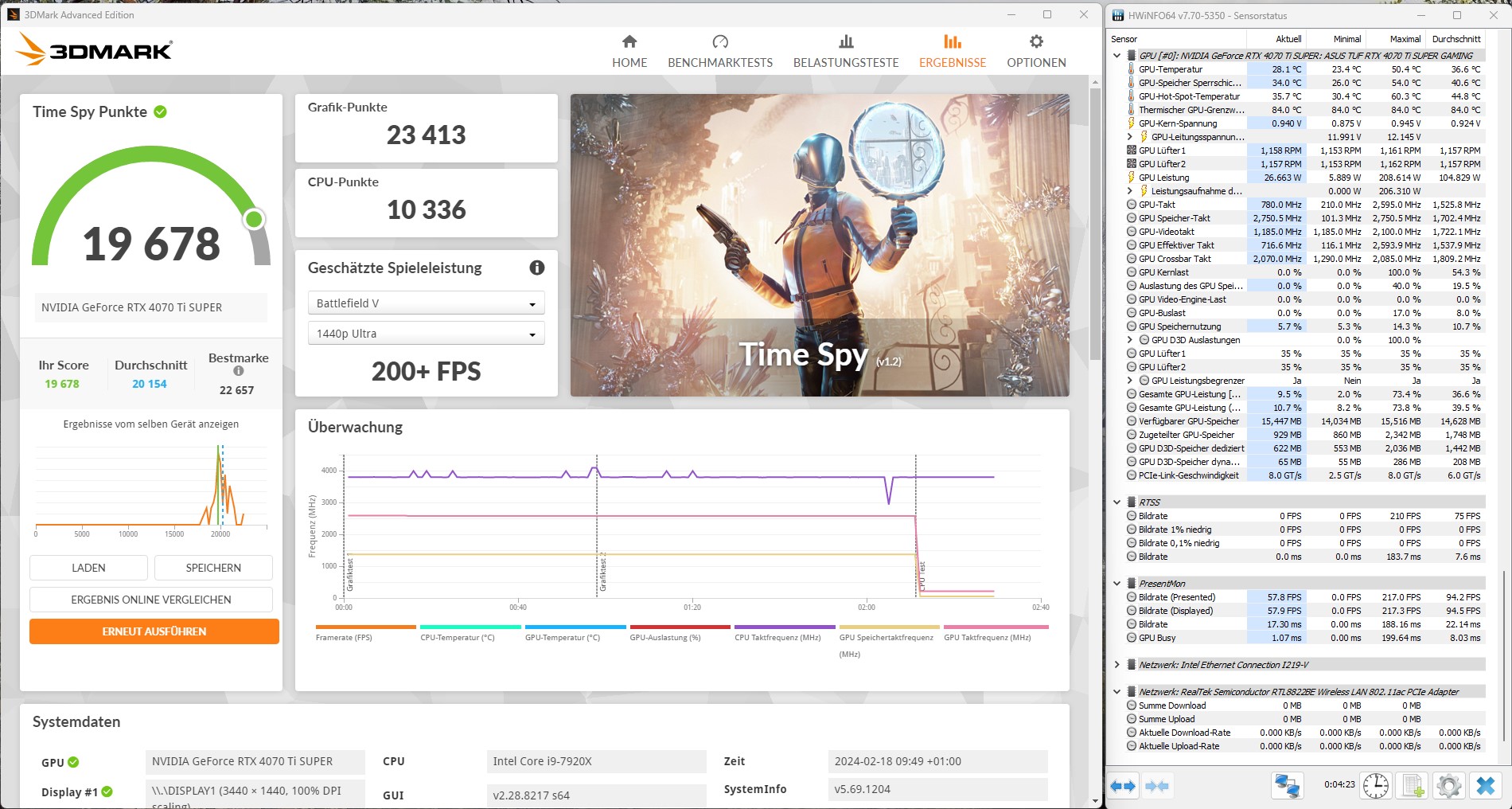Expand GPU-Leitungsspannungen row in HWiNFO
This screenshot has width=1512, height=809.
pos(1129,137)
